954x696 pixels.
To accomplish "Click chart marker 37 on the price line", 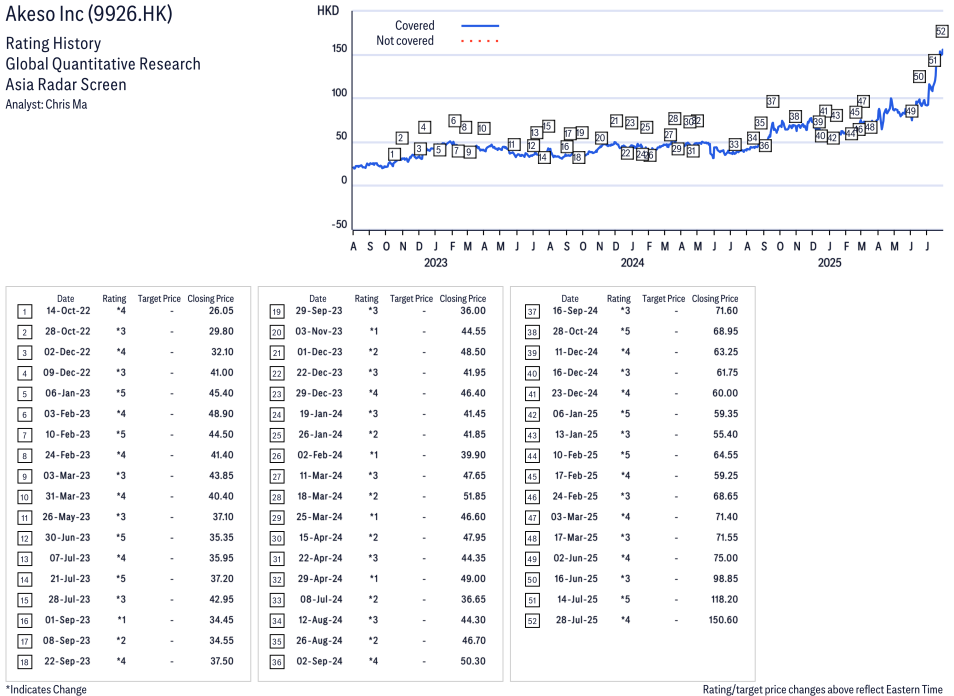I will point(772,102).
